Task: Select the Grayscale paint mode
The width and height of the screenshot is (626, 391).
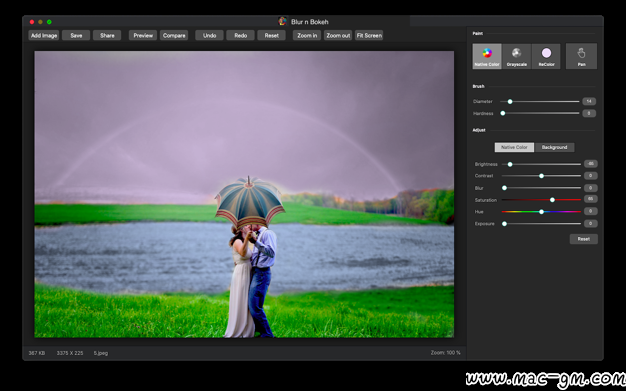Action: pos(517,56)
